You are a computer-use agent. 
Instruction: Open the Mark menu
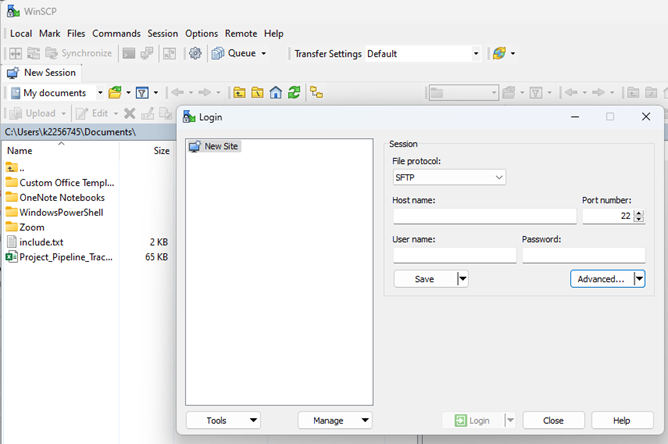coord(49,33)
